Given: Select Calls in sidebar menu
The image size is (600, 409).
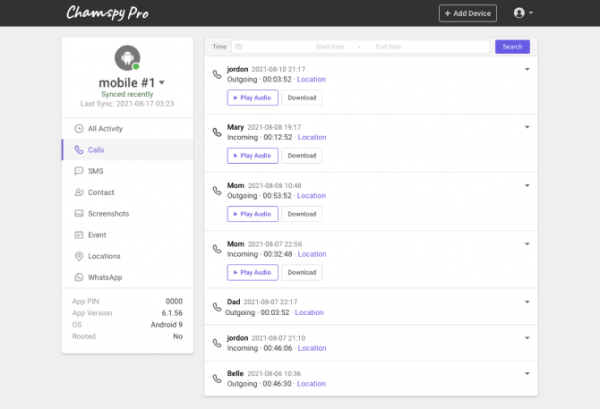Looking at the screenshot, I should click(x=127, y=150).
